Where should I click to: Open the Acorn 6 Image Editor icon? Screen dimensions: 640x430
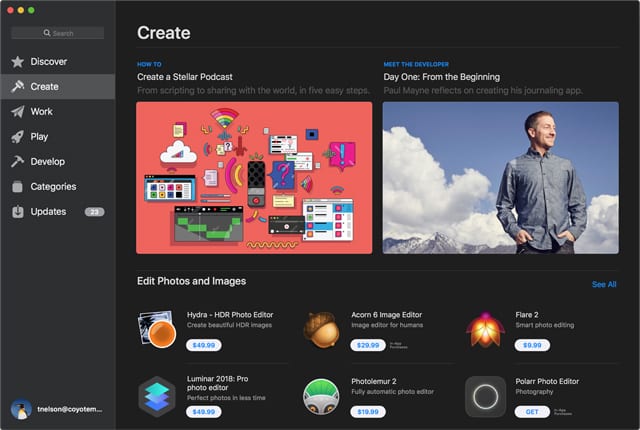[321, 330]
